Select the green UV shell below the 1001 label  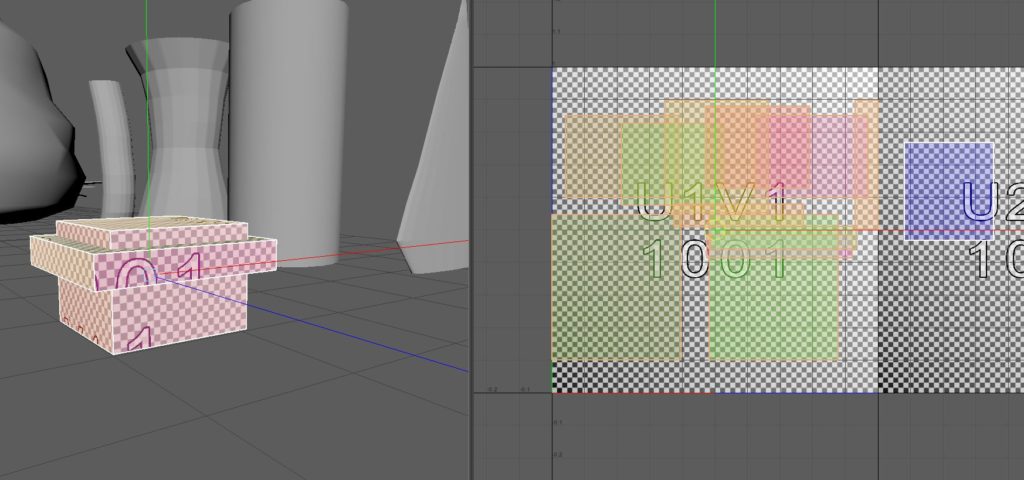click(772, 310)
